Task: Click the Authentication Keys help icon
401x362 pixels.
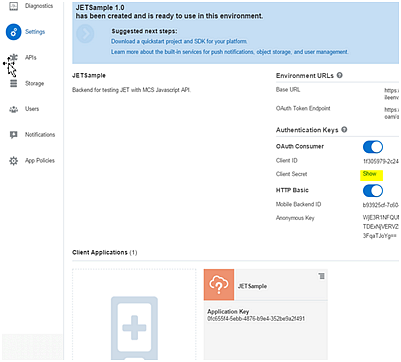Action: pos(344,130)
